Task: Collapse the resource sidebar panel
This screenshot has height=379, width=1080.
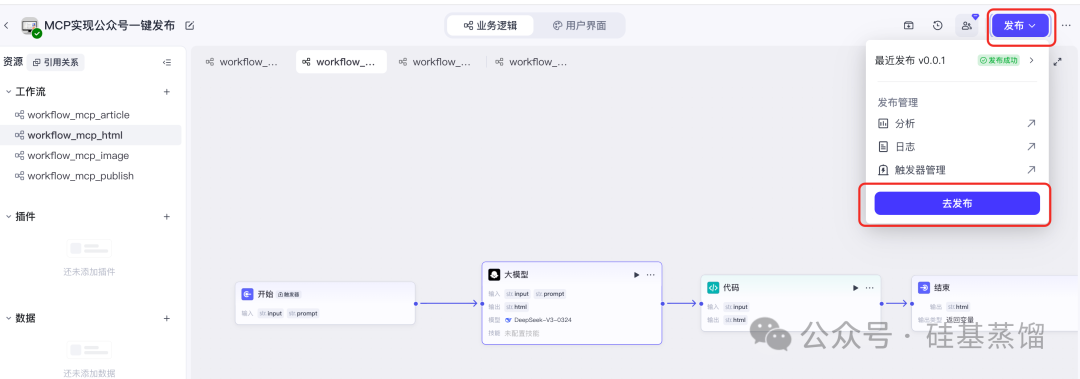Action: coord(167,62)
